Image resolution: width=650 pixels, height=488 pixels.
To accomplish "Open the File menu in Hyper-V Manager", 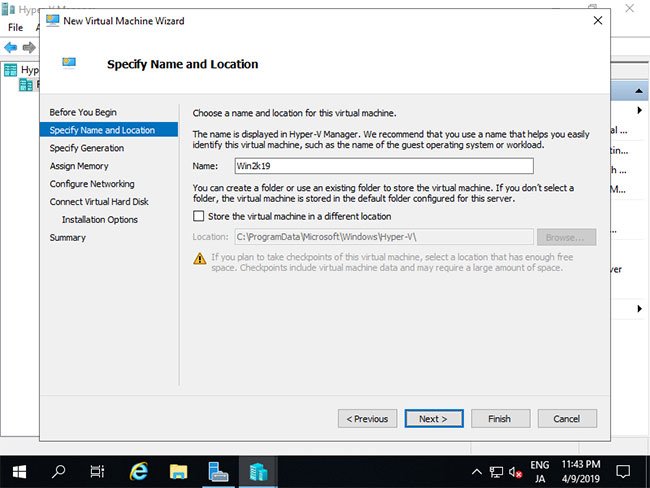I will point(15,27).
